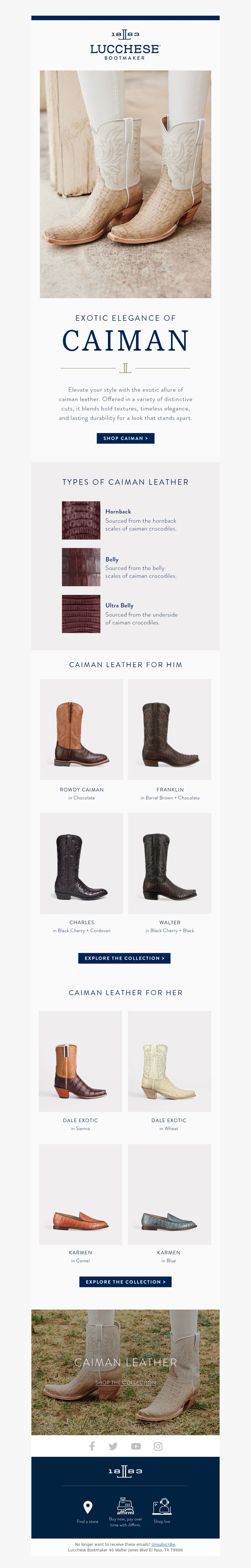Open the Franklin boot thumbnail
The height and width of the screenshot is (1568, 251).
point(170,729)
